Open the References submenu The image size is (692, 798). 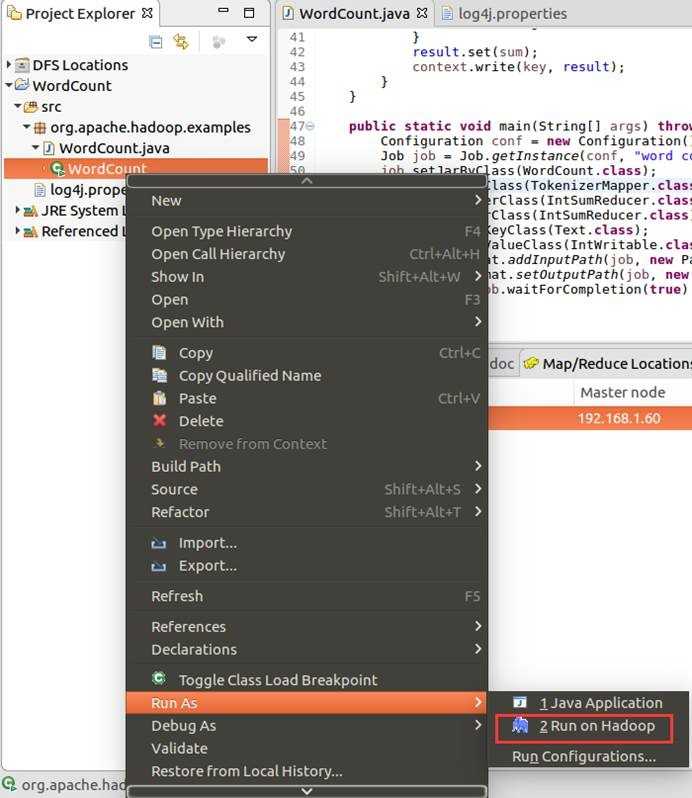click(307, 626)
